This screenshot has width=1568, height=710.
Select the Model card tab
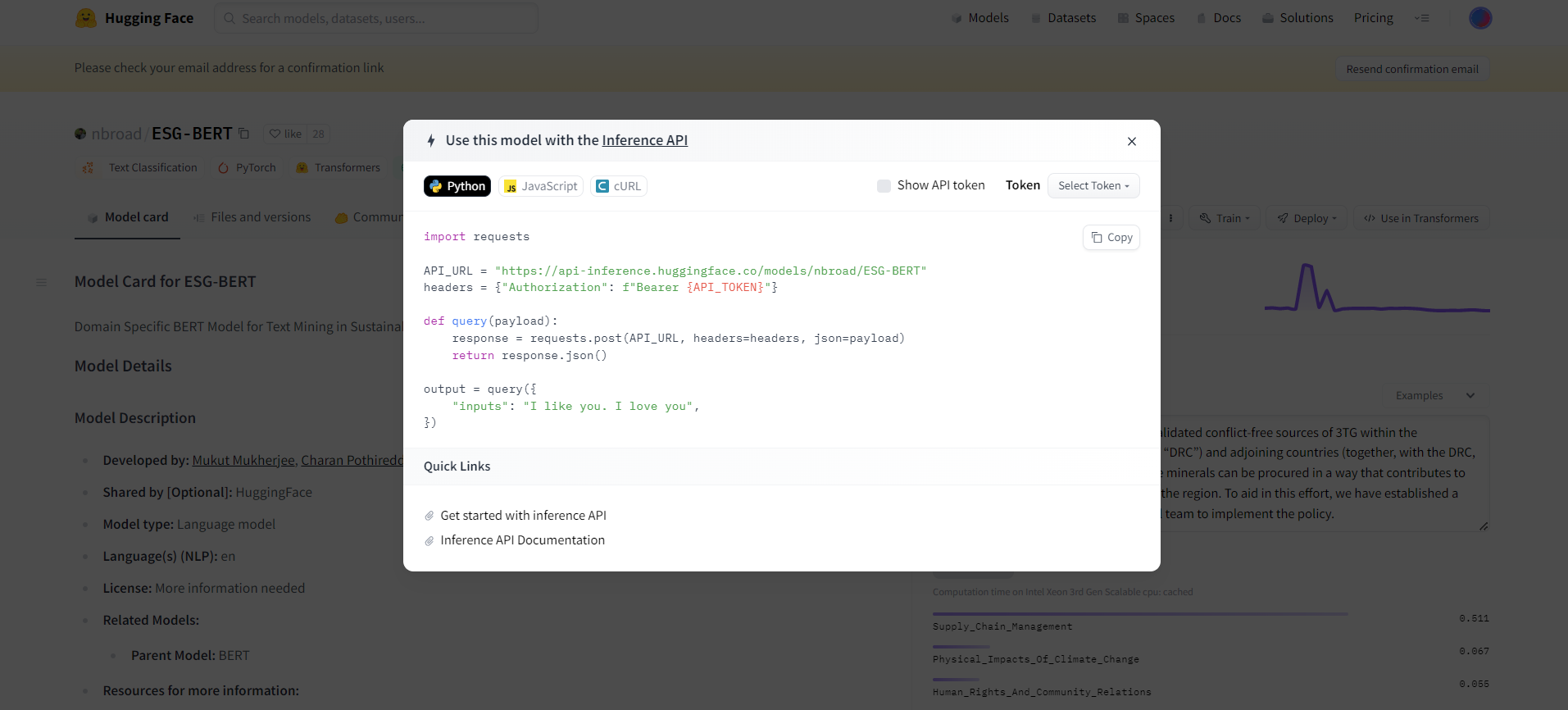(127, 217)
